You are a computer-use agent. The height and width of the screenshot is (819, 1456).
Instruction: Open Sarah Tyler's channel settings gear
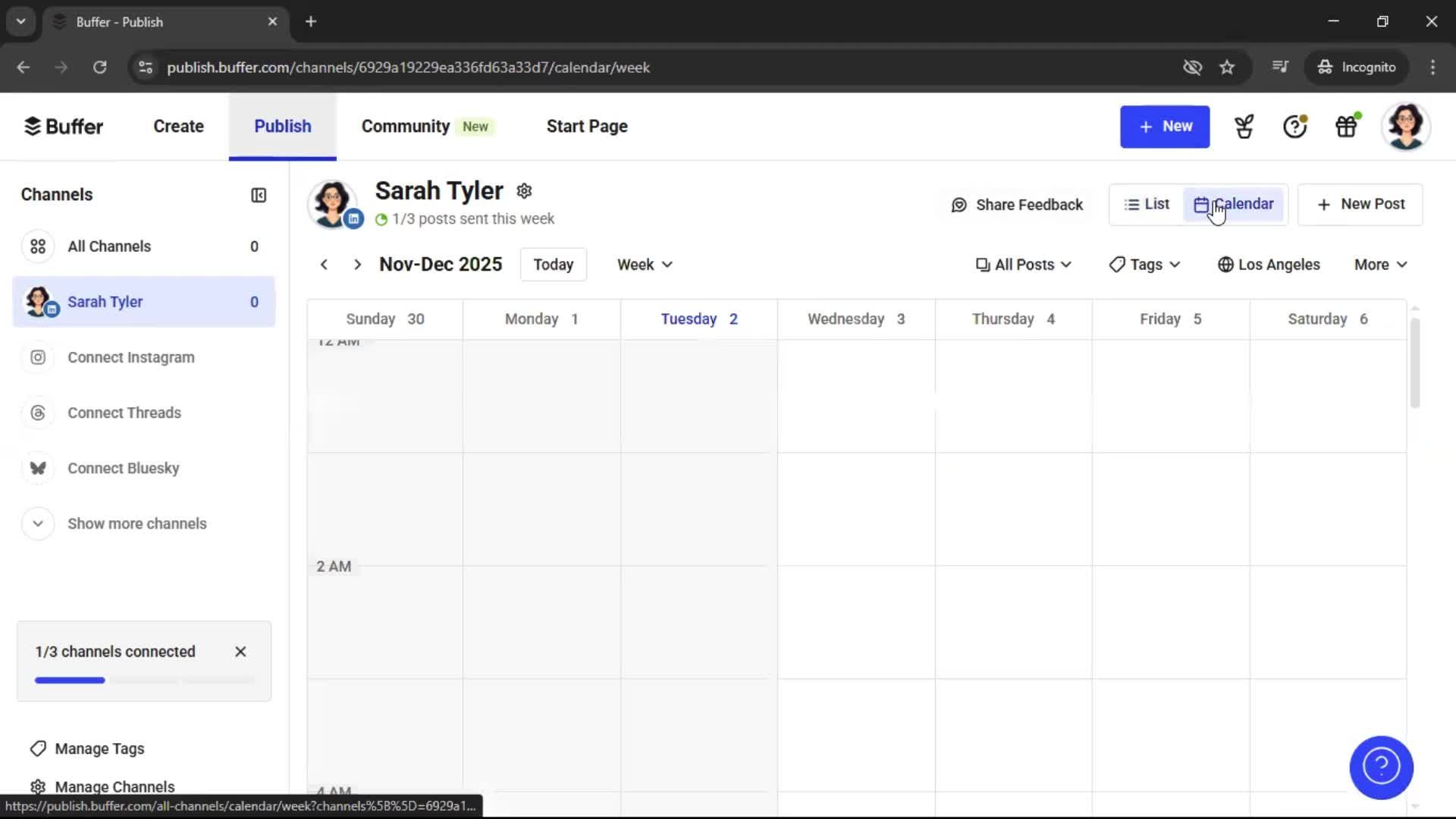(524, 190)
